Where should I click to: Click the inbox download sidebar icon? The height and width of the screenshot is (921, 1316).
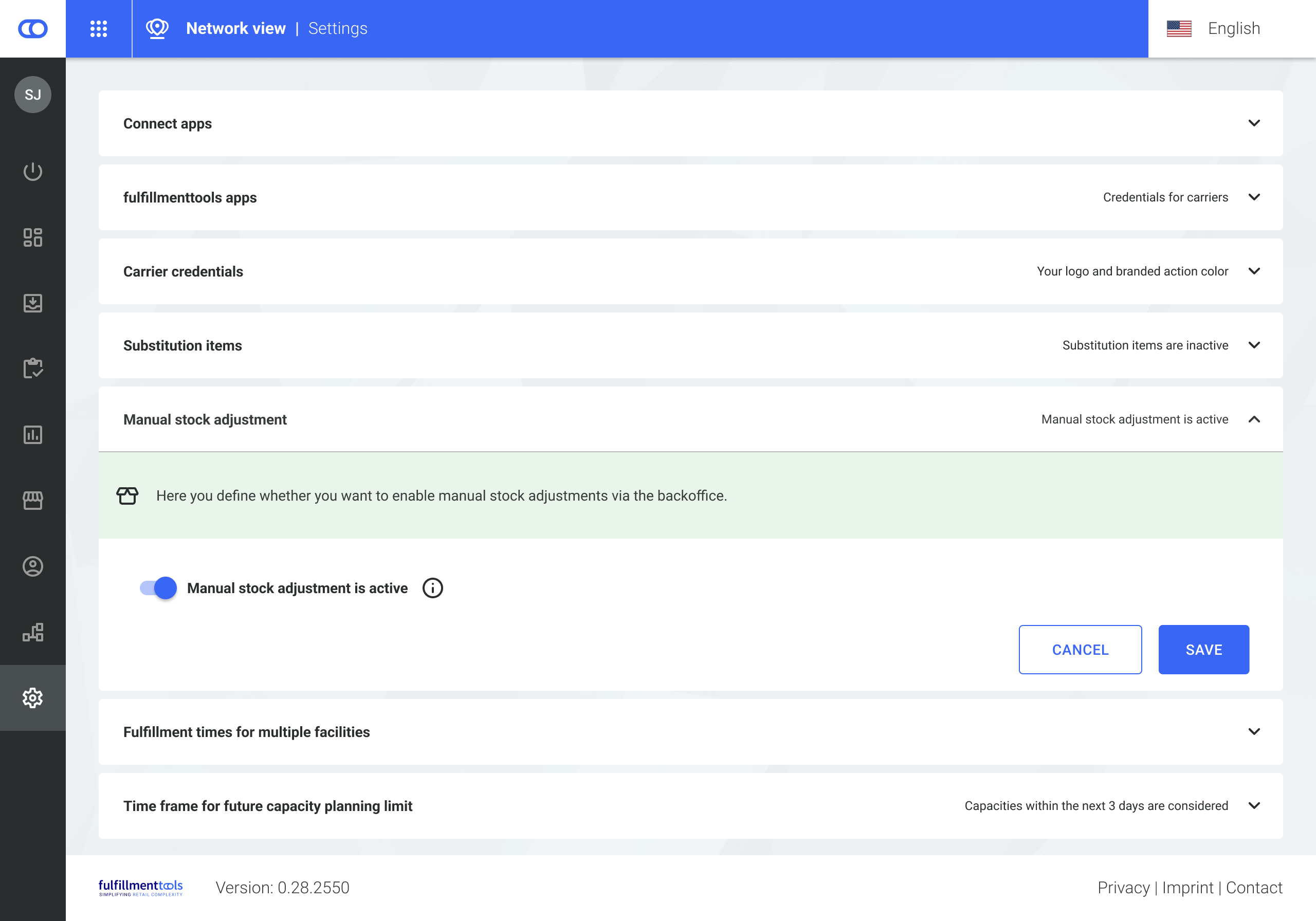pos(33,303)
